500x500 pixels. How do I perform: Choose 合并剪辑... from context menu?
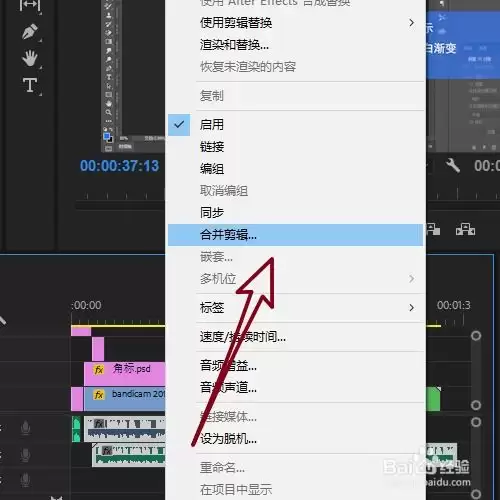click(295, 235)
